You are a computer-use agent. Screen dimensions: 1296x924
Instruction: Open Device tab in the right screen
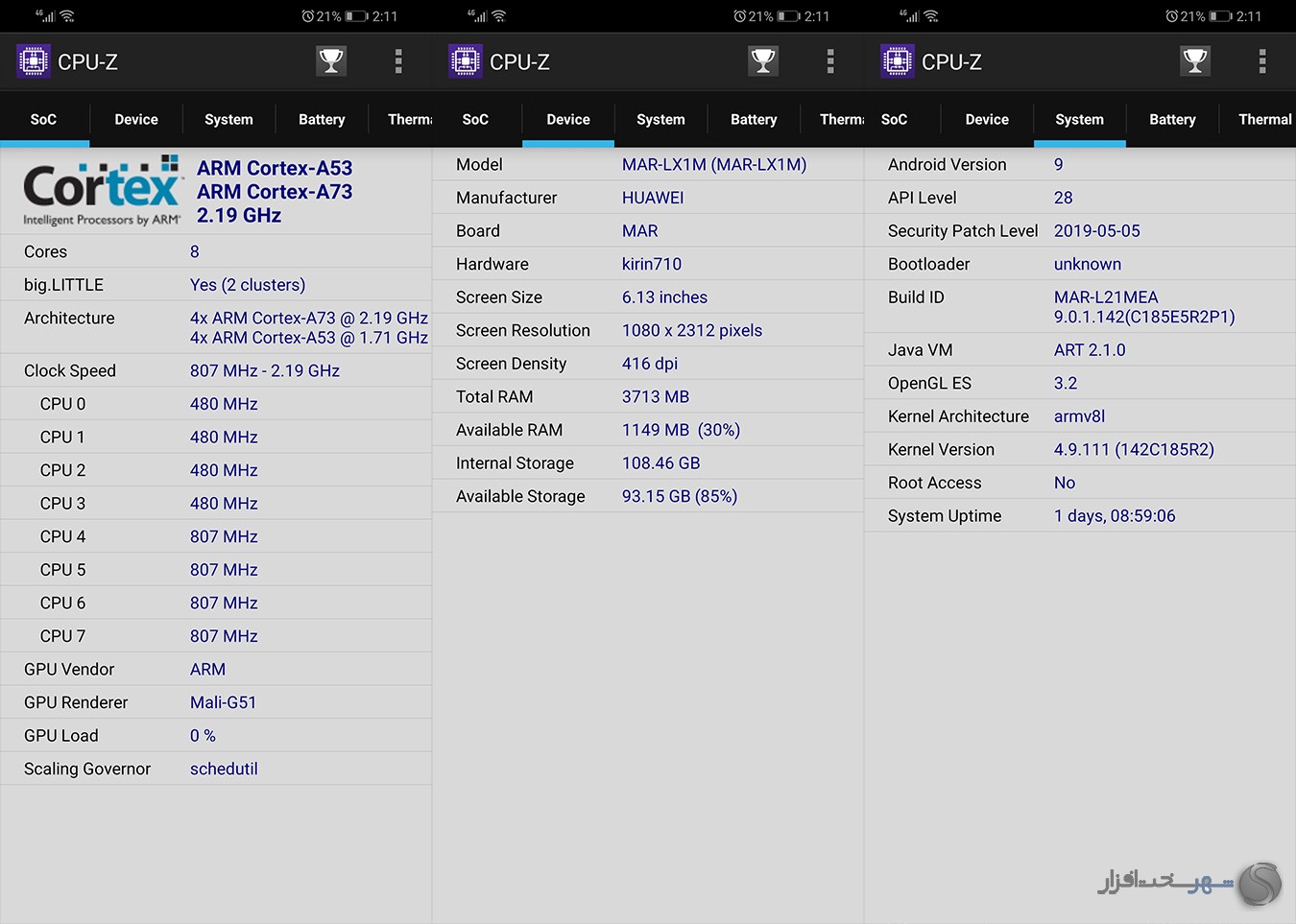[x=987, y=119]
